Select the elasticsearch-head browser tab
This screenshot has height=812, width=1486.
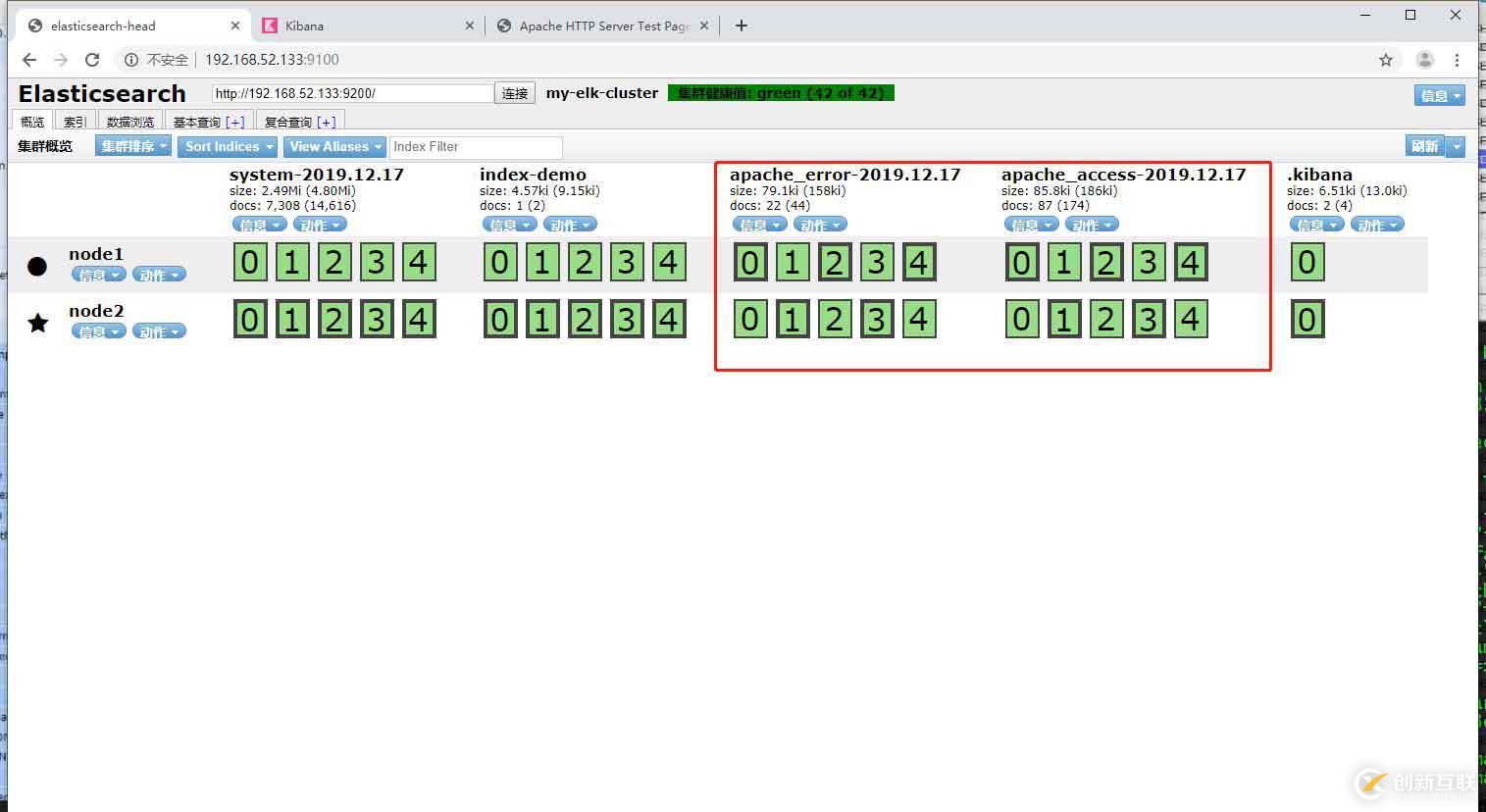[132, 26]
